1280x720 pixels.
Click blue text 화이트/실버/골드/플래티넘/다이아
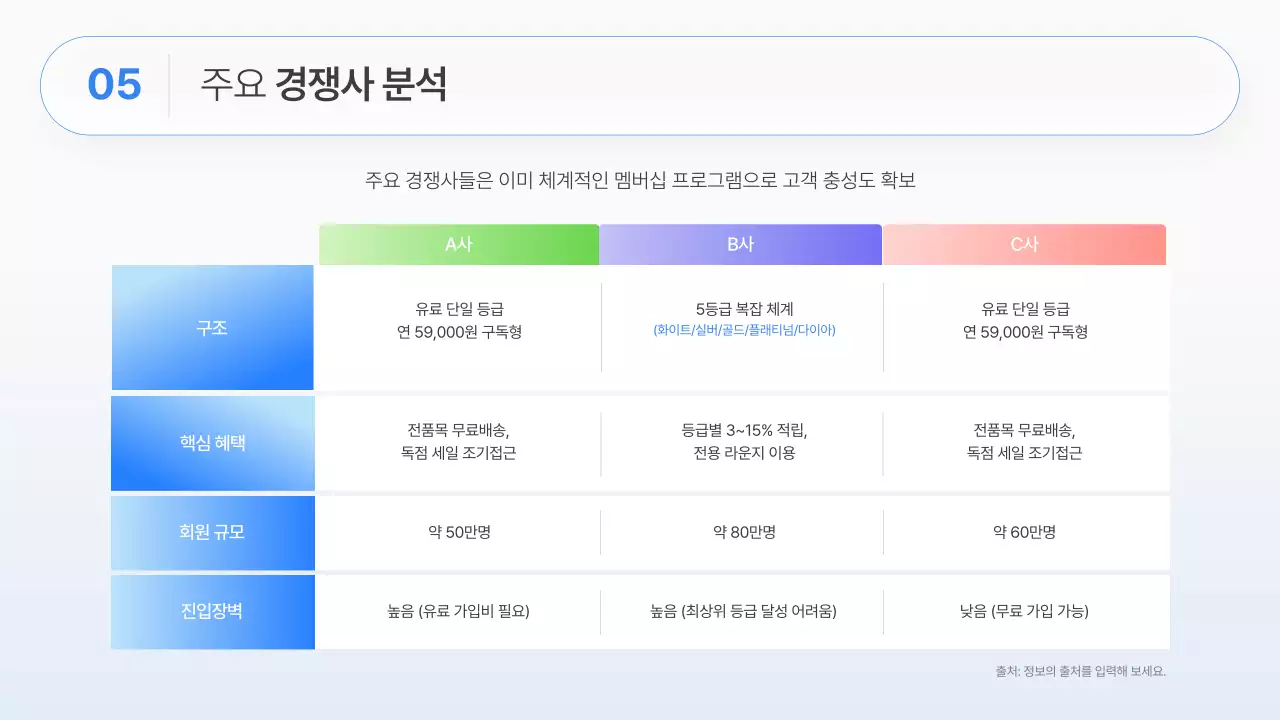[743, 330]
